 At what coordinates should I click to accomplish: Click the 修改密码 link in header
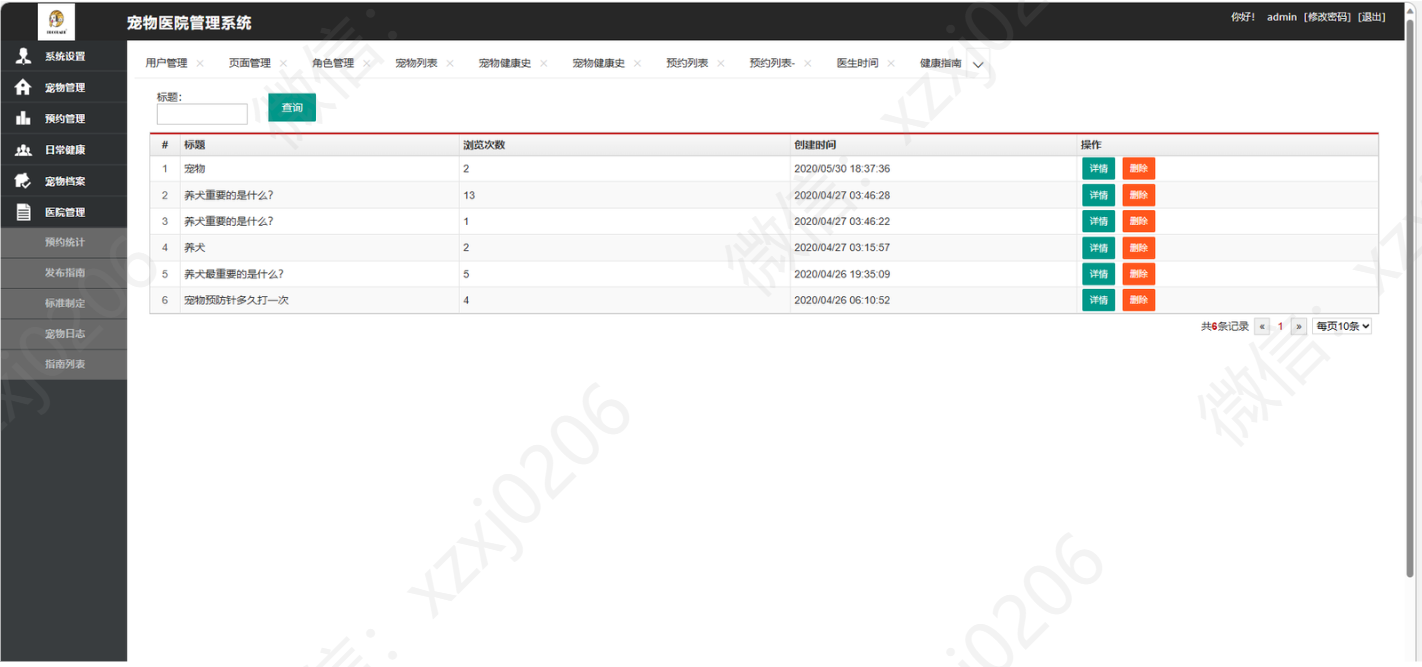tap(1327, 17)
